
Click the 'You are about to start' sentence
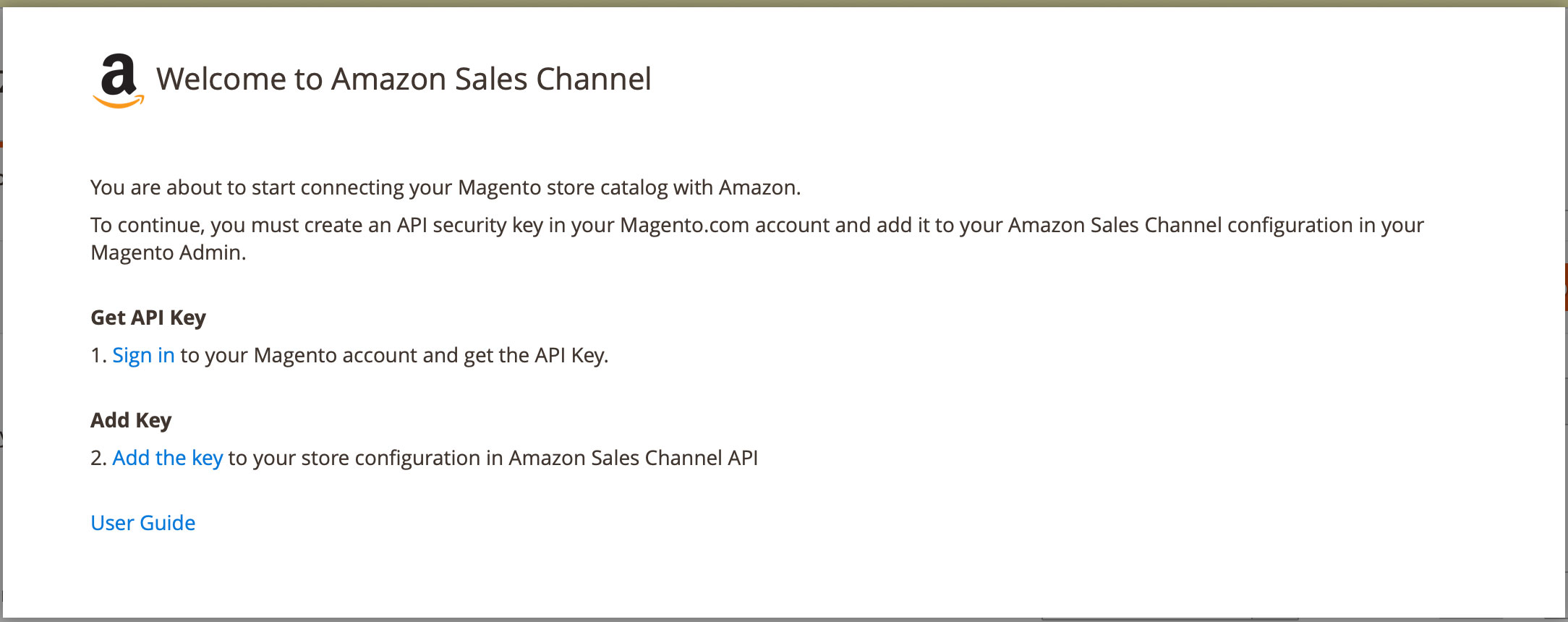pyautogui.click(x=446, y=187)
